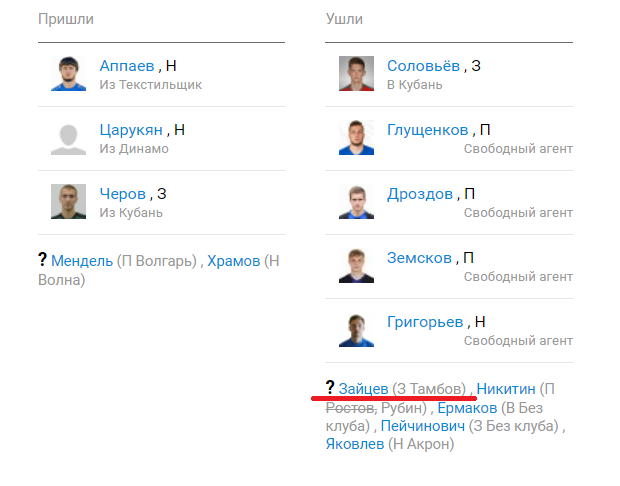The image size is (620, 486).
Task: Open the Соловьёв player link
Action: pos(423,66)
